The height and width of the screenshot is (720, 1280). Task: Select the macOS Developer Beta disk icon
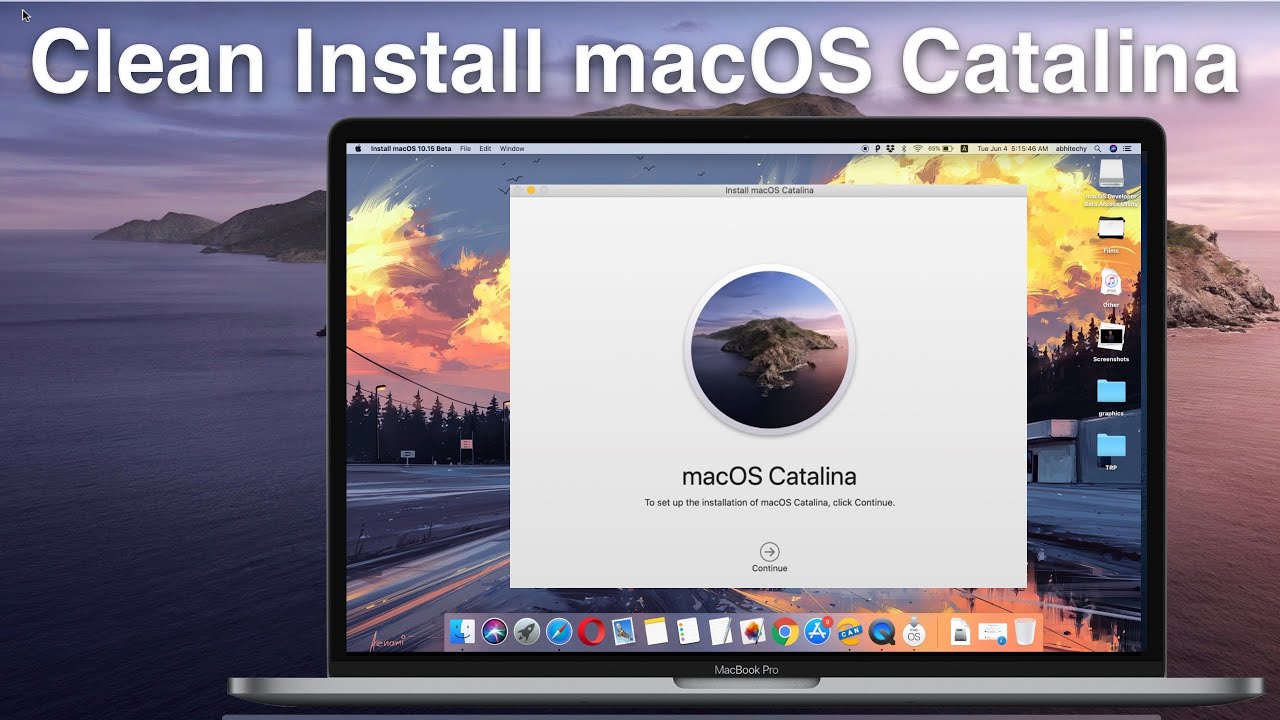(1111, 175)
